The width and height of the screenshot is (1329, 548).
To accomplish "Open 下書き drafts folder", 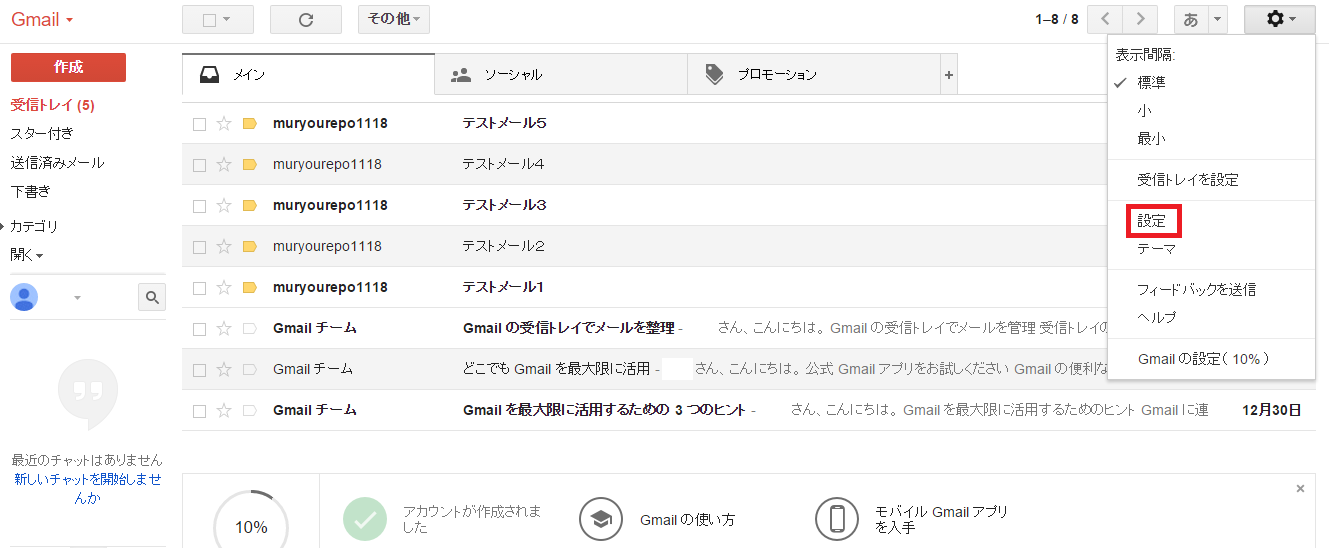I will [x=30, y=191].
